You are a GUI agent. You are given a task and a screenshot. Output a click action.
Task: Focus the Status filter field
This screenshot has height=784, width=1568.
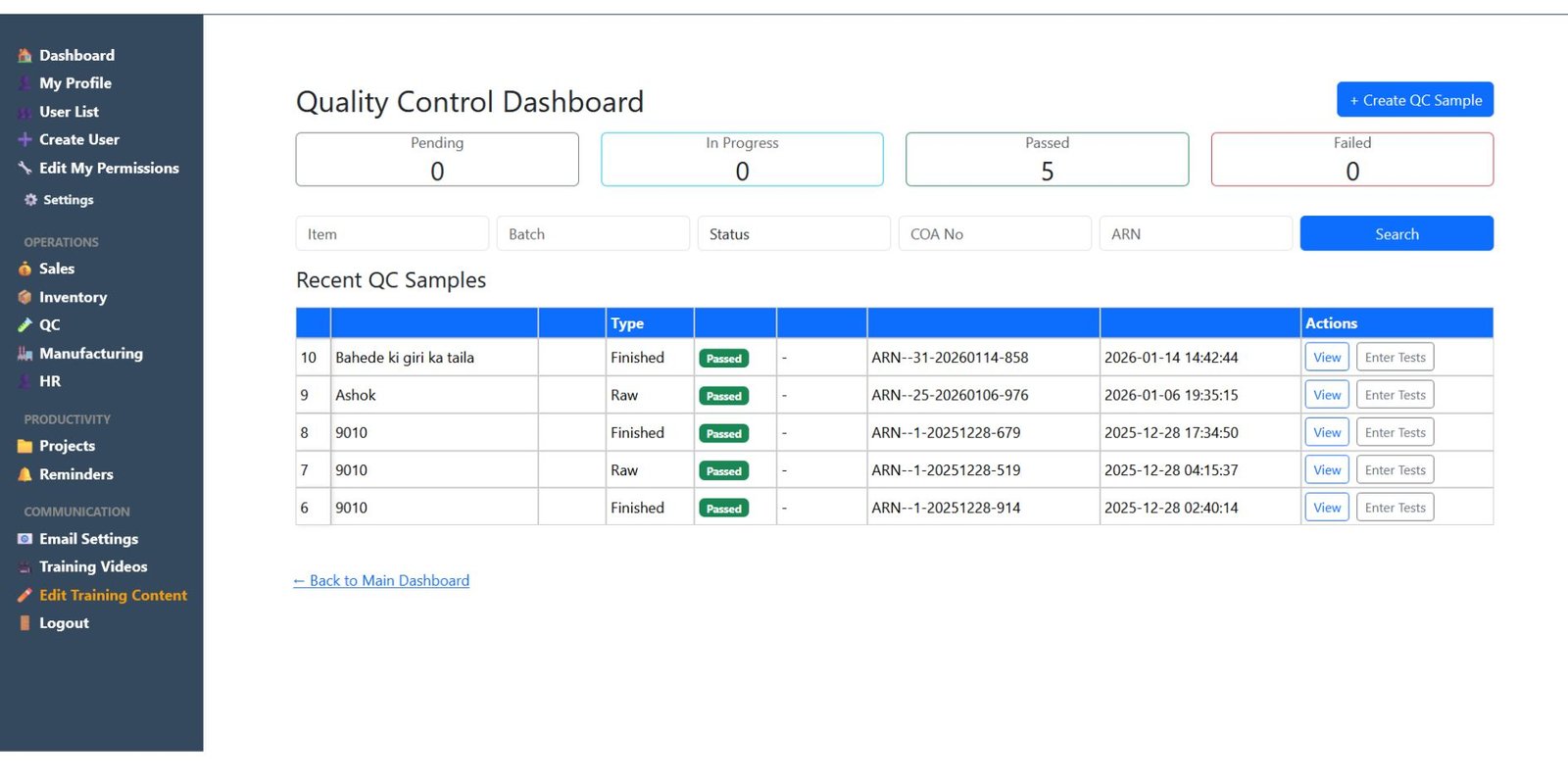[x=793, y=234]
